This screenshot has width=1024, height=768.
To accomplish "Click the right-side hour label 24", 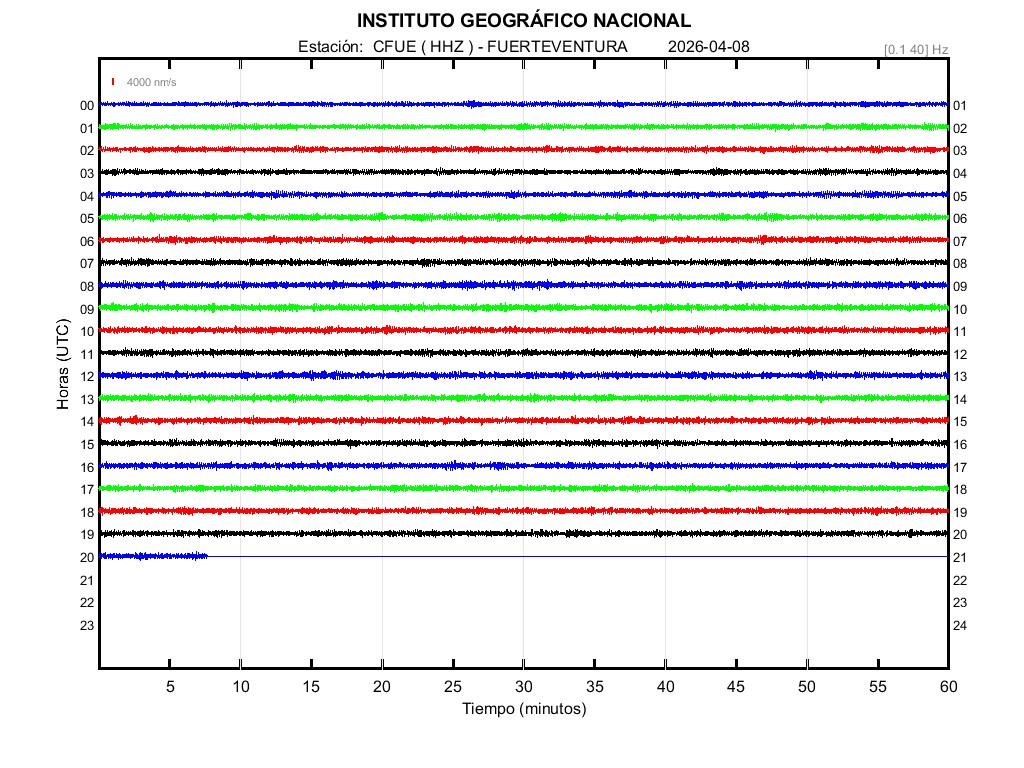I will [x=959, y=626].
